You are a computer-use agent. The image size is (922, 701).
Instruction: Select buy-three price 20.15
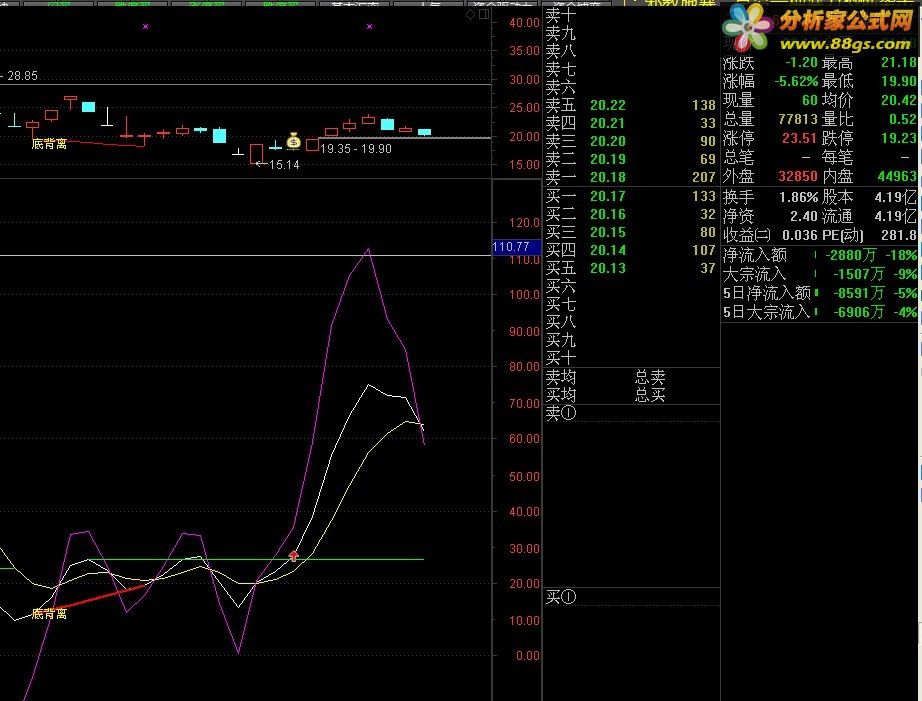[608, 232]
